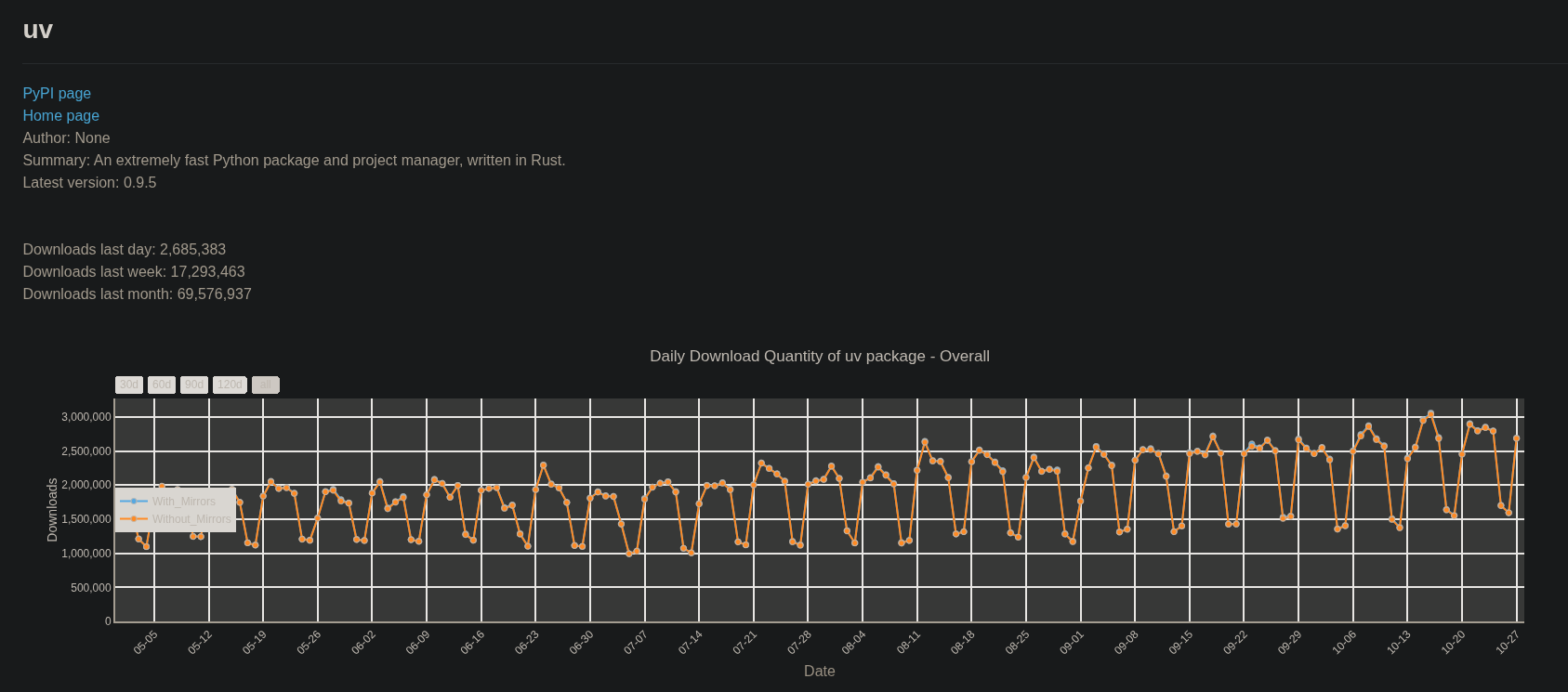Open the Home page link
The image size is (1568, 692).
(x=60, y=115)
